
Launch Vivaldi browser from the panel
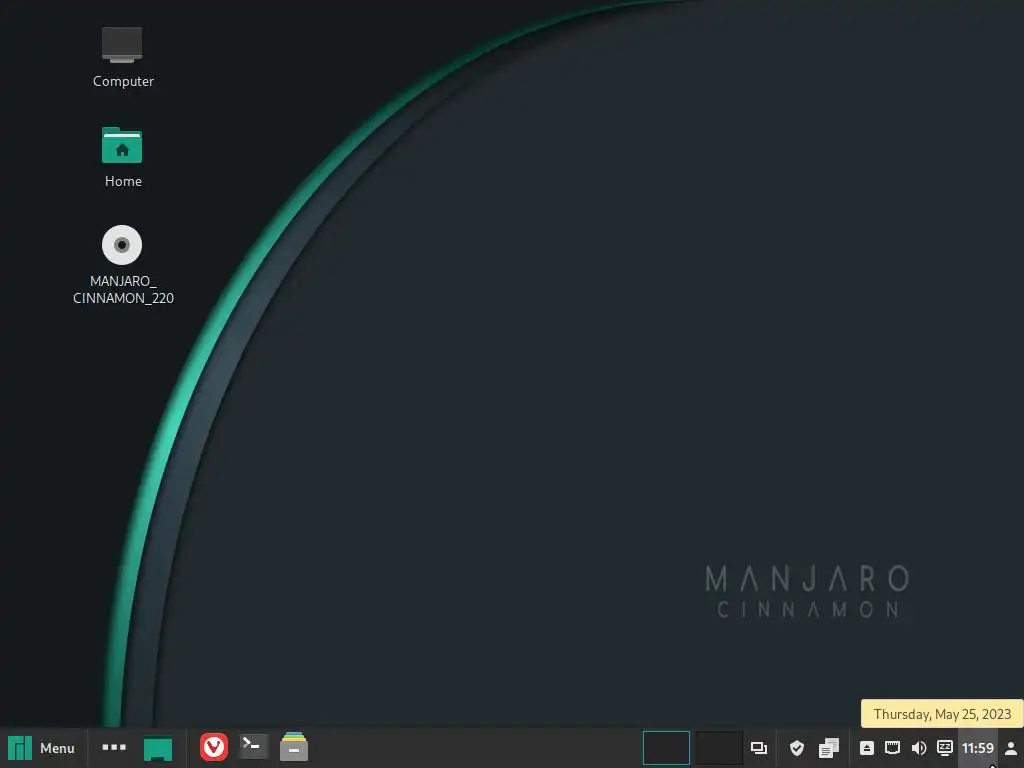(x=214, y=747)
